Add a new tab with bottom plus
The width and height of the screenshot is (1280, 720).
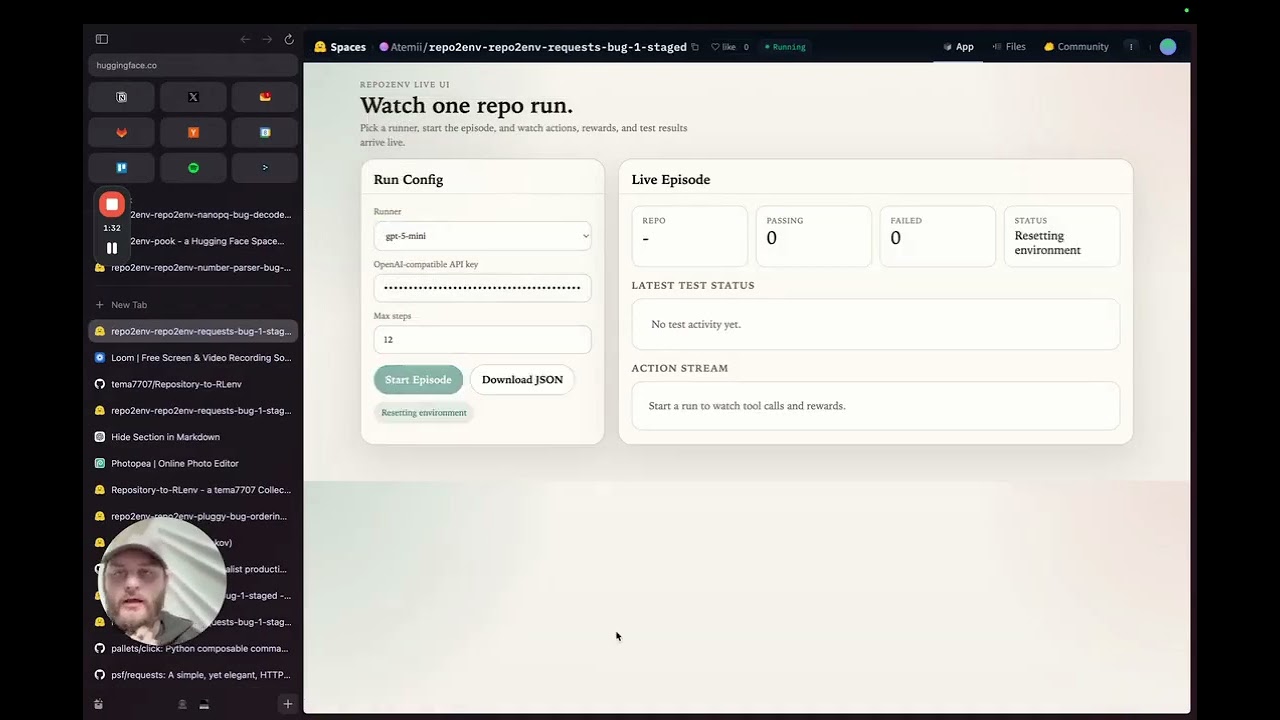(288, 704)
